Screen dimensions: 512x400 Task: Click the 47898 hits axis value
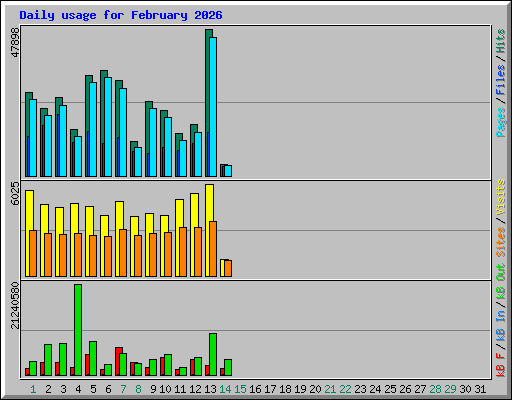click(15, 42)
